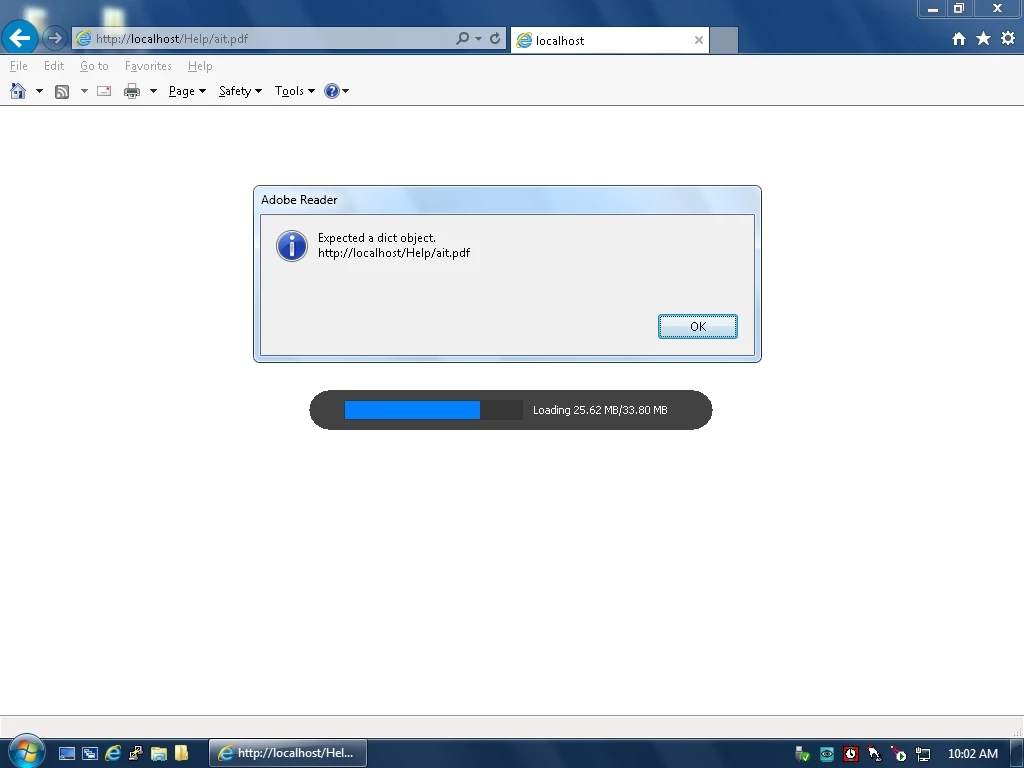The image size is (1024, 768).
Task: Open Favorites with the star icon
Action: [x=984, y=39]
